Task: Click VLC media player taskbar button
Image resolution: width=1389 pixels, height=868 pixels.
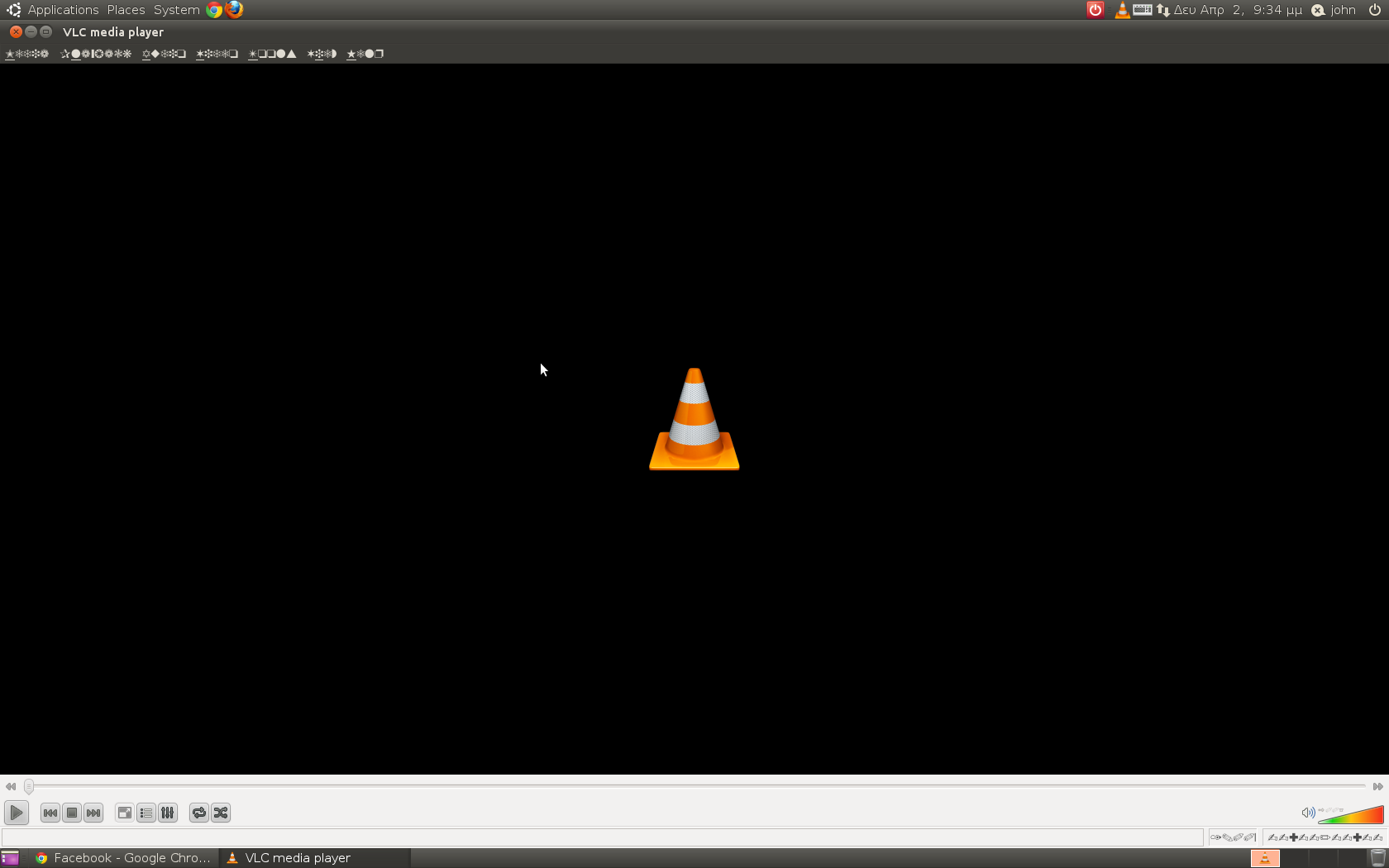Action: [297, 858]
